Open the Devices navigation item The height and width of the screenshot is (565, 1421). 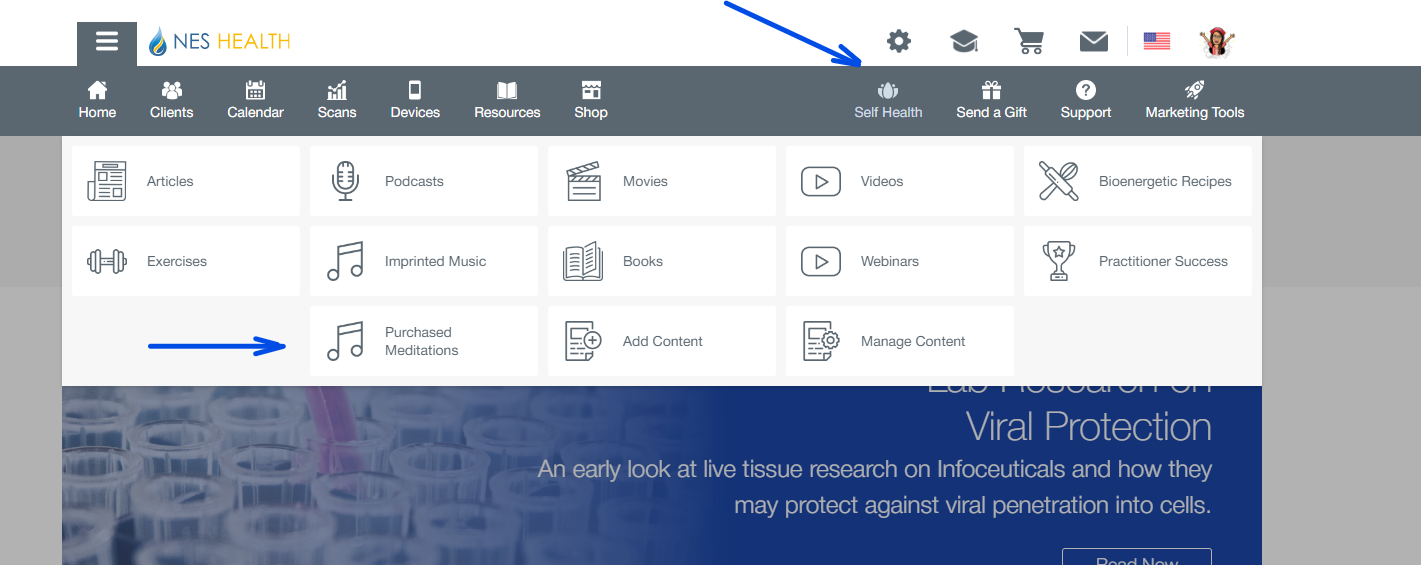pos(415,100)
